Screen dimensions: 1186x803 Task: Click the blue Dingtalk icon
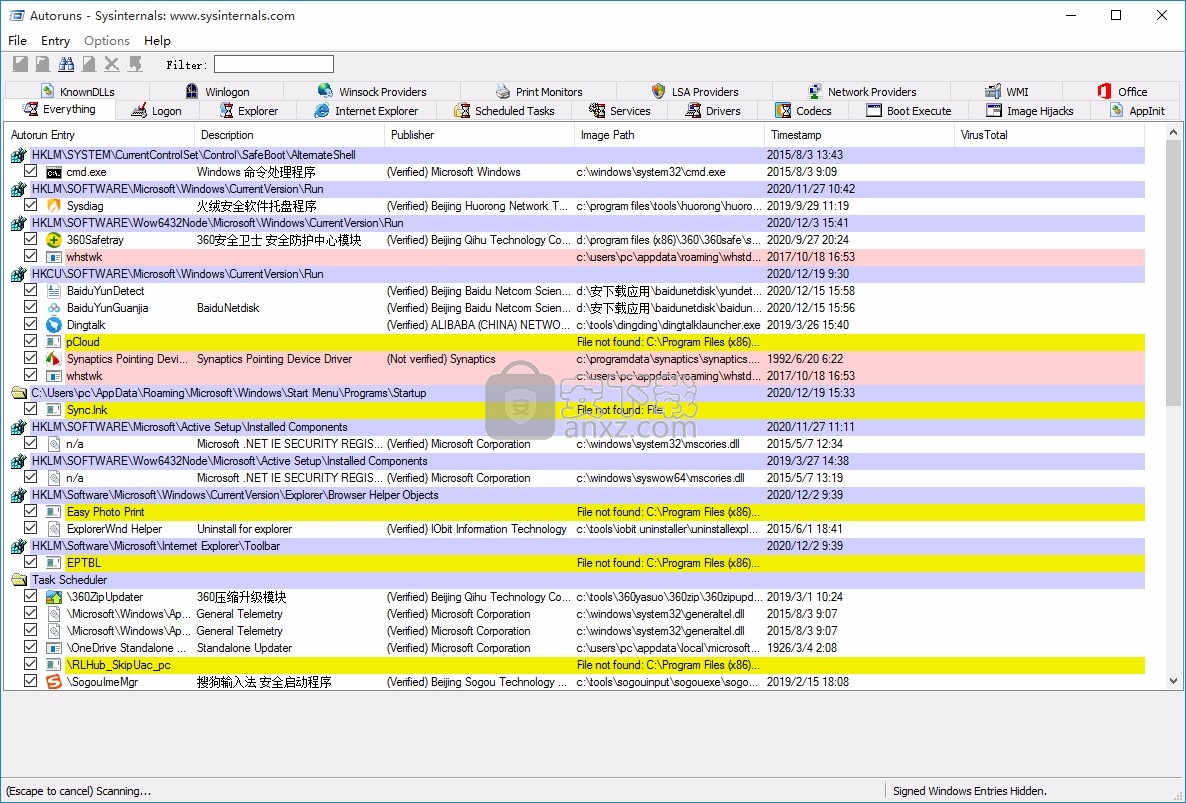pos(54,325)
